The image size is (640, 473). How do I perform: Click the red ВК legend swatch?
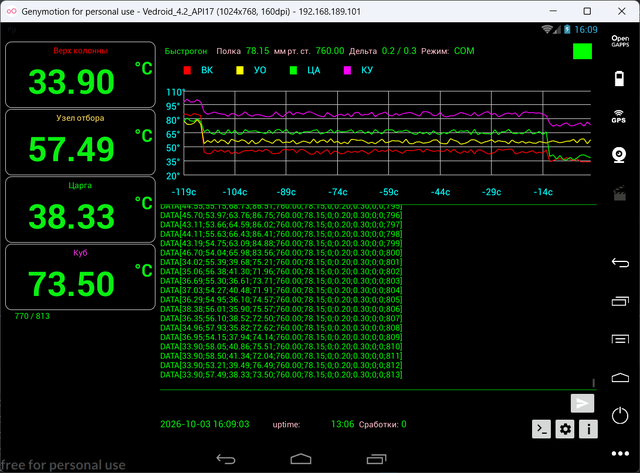(x=187, y=70)
